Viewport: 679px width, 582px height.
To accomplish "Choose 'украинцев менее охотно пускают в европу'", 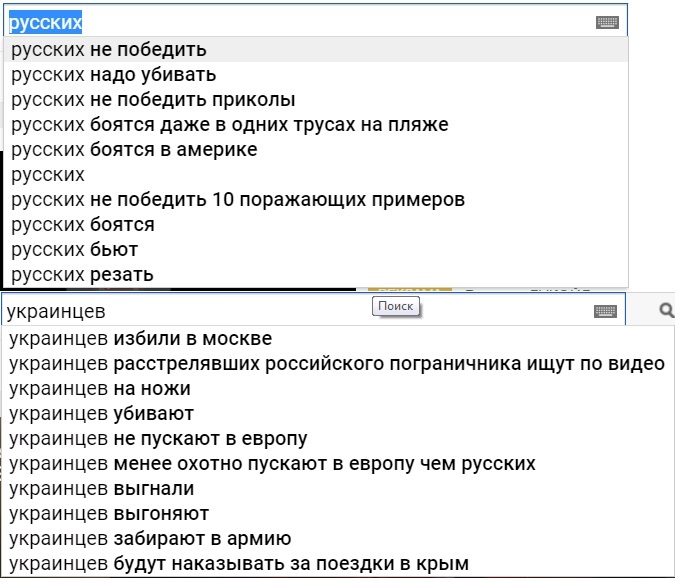I will (x=338, y=464).
